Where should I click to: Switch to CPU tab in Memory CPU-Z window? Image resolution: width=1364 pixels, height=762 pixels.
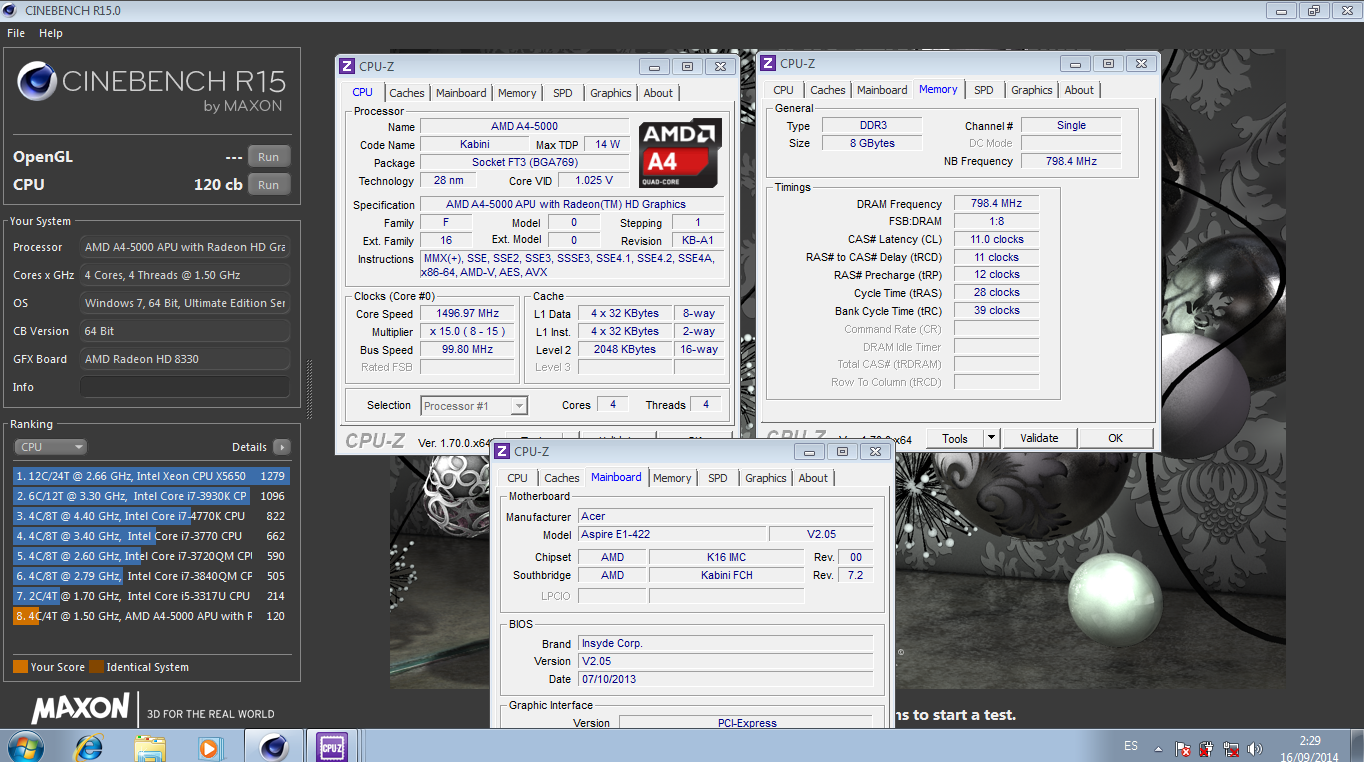tap(784, 90)
